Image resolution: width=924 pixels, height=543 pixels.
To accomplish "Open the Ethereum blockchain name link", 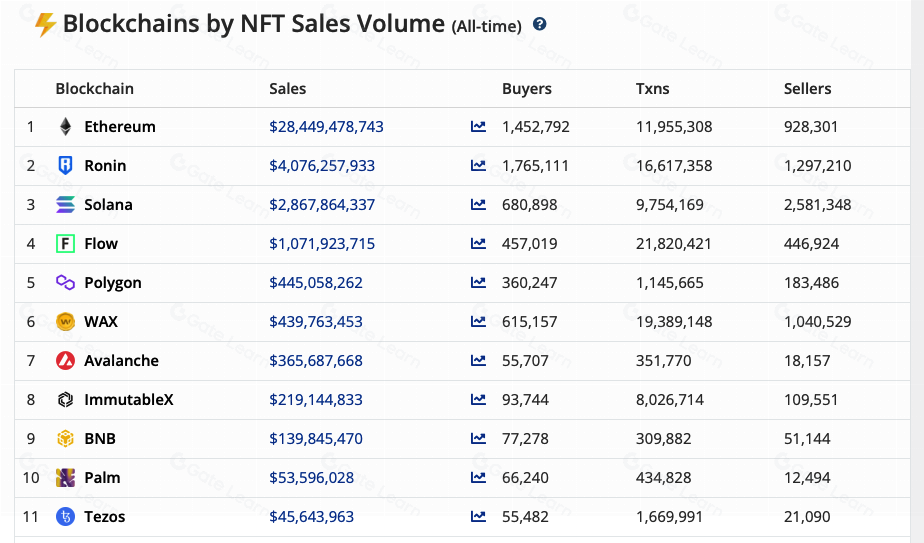I will coord(120,127).
